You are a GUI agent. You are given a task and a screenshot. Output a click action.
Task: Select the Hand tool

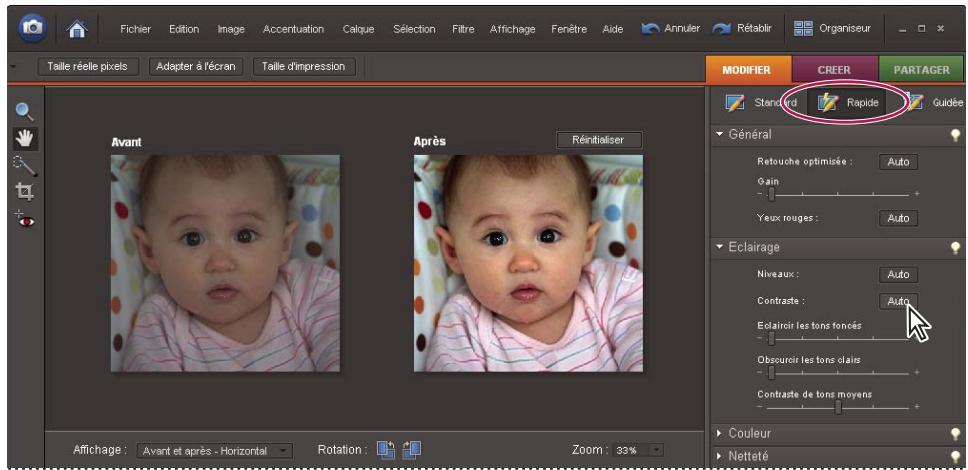(25, 139)
